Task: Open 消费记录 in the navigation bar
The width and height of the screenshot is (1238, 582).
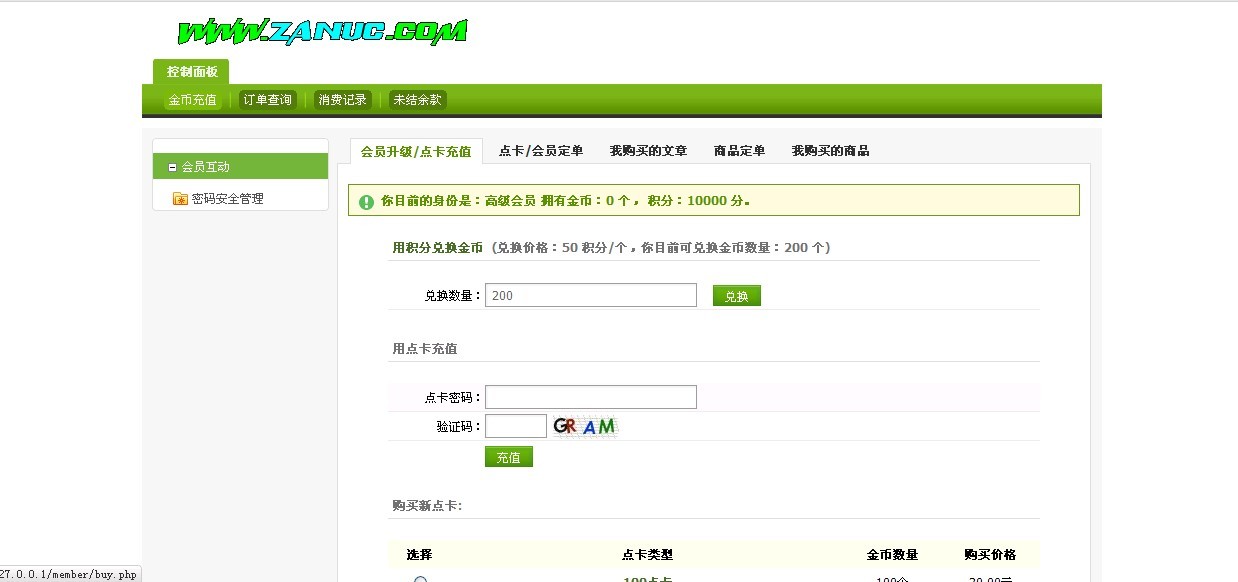Action: [342, 100]
